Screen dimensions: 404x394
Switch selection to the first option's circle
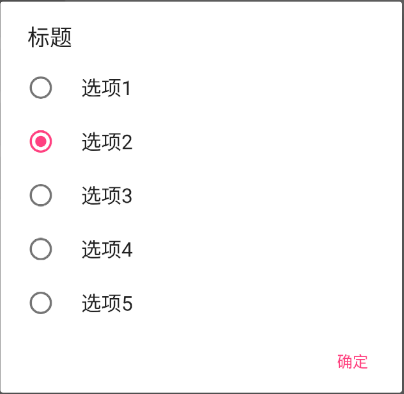[x=41, y=88]
